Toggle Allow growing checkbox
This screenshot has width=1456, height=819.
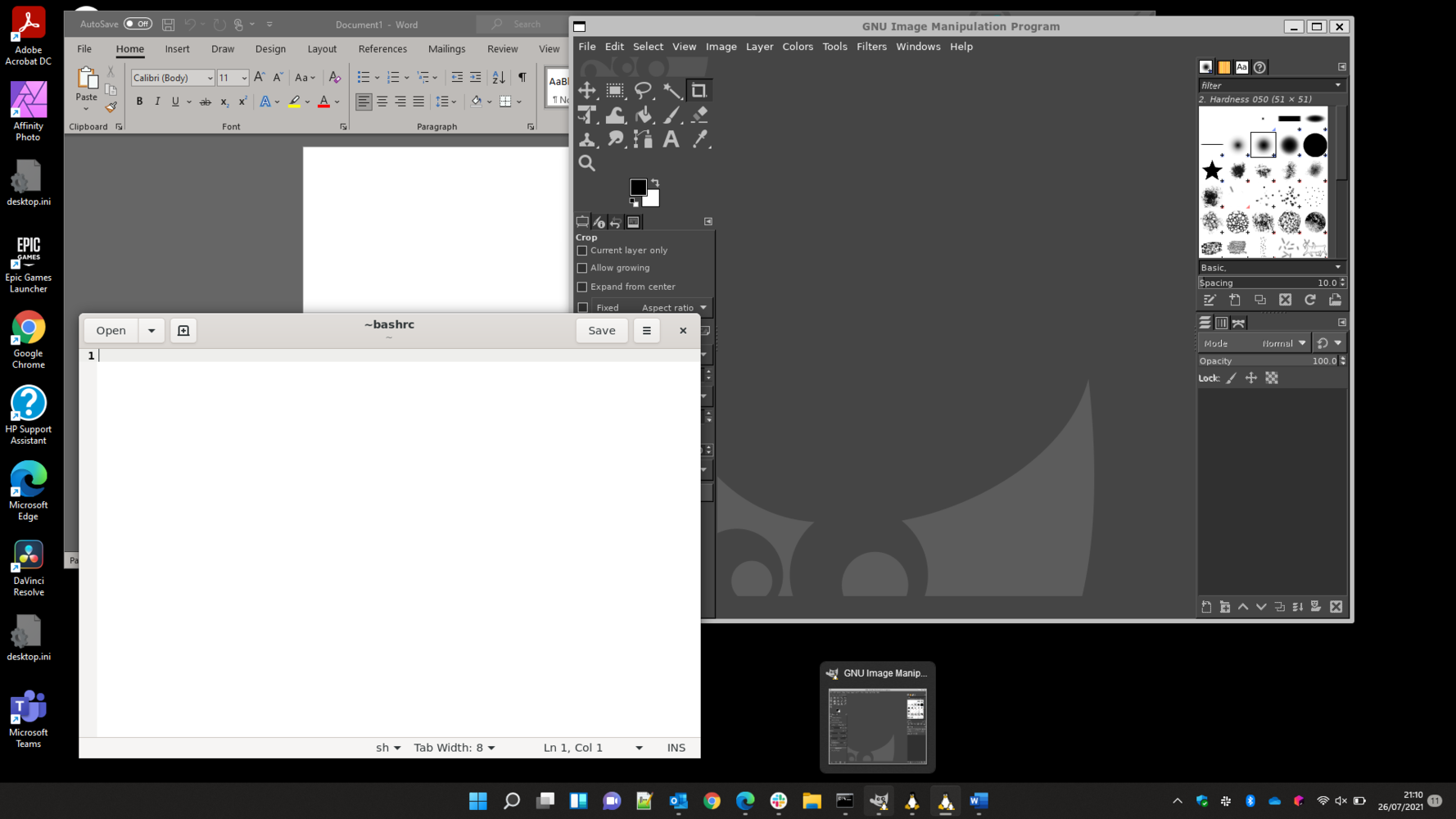click(x=582, y=268)
